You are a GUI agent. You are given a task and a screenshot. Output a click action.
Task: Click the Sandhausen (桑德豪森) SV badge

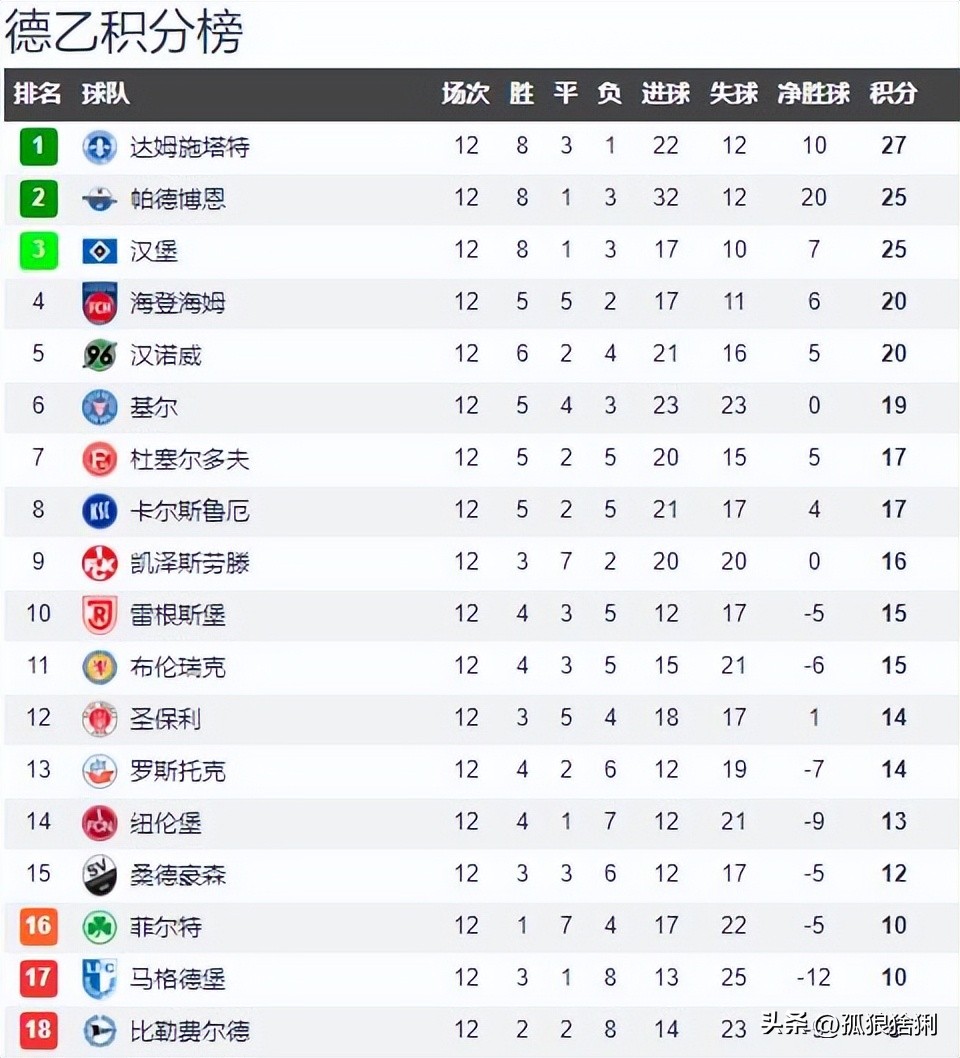99,875
